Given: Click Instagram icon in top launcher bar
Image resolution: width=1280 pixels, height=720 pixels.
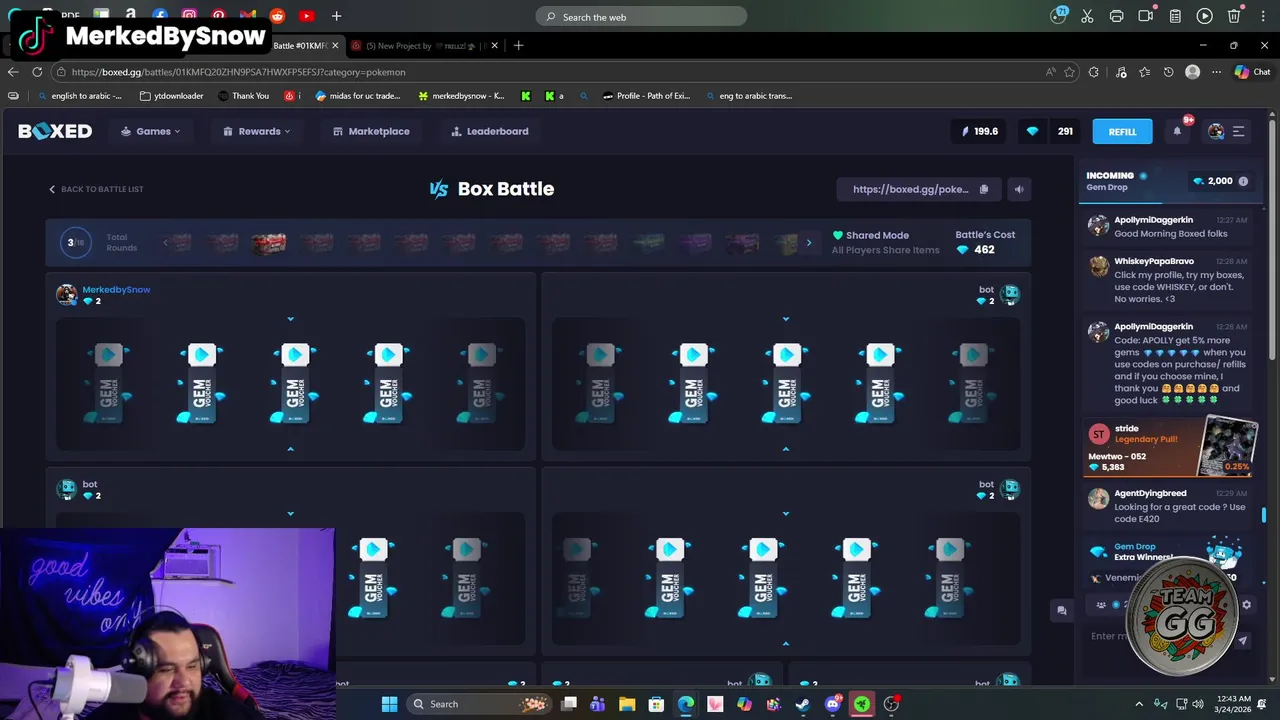Looking at the screenshot, I should click(189, 16).
